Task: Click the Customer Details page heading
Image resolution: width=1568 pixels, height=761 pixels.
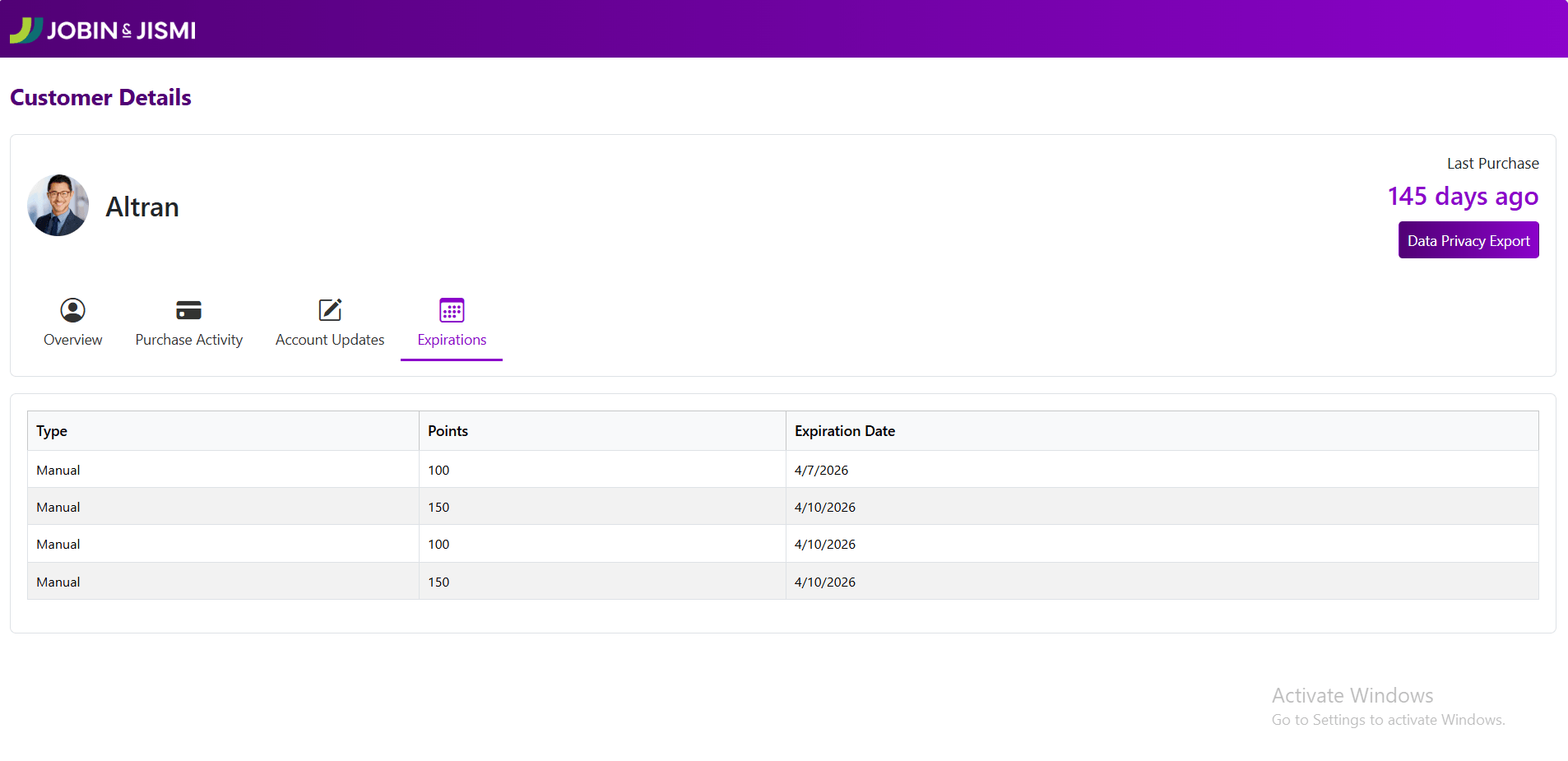Action: point(100,97)
